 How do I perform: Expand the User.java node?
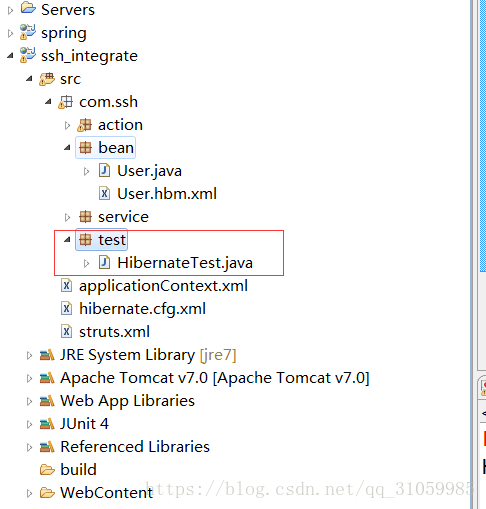pos(86,172)
